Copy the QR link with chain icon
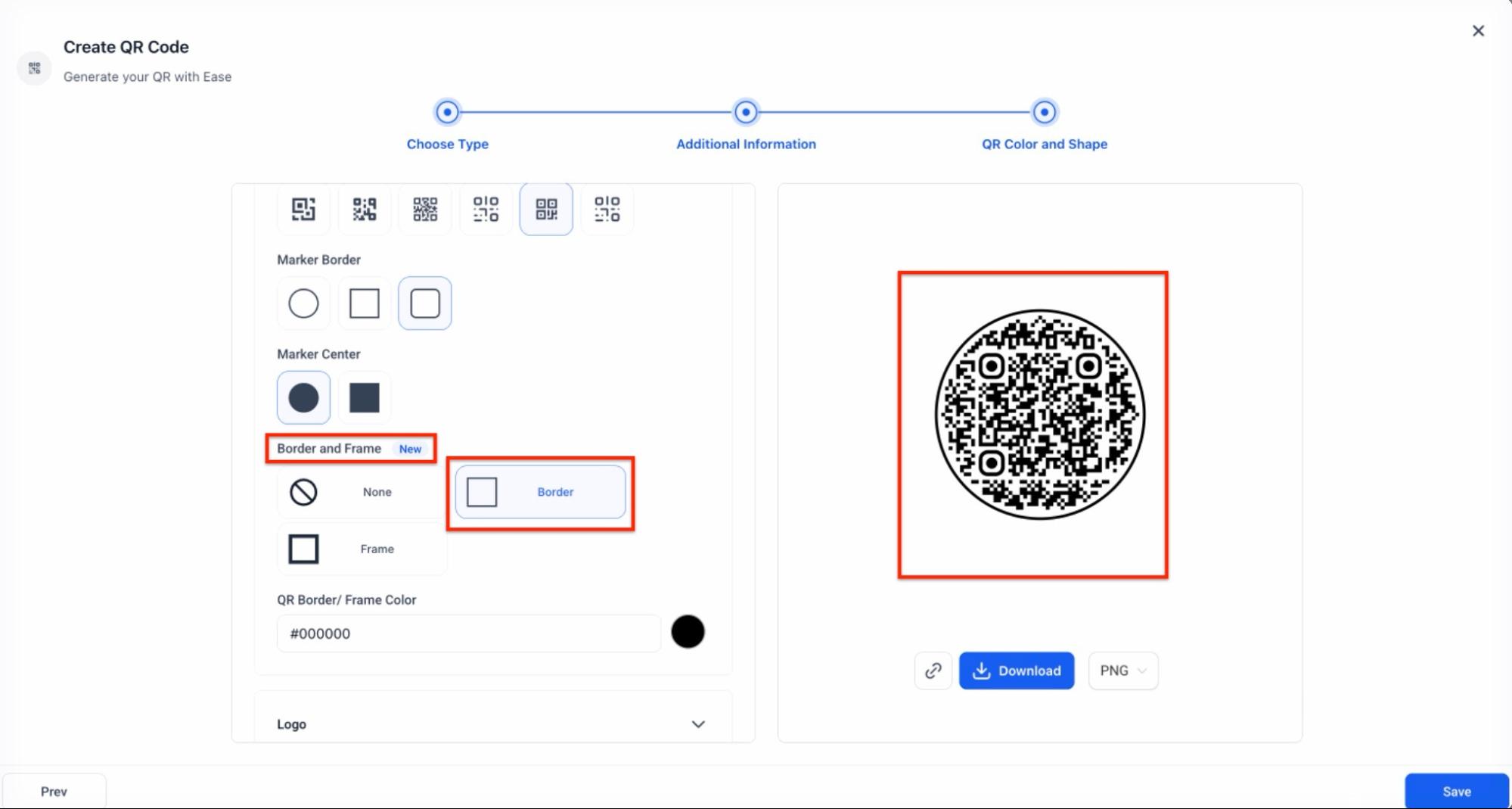 (x=933, y=671)
